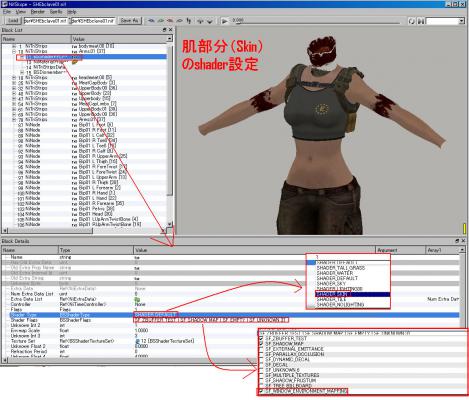Click the Load button

(13, 21)
